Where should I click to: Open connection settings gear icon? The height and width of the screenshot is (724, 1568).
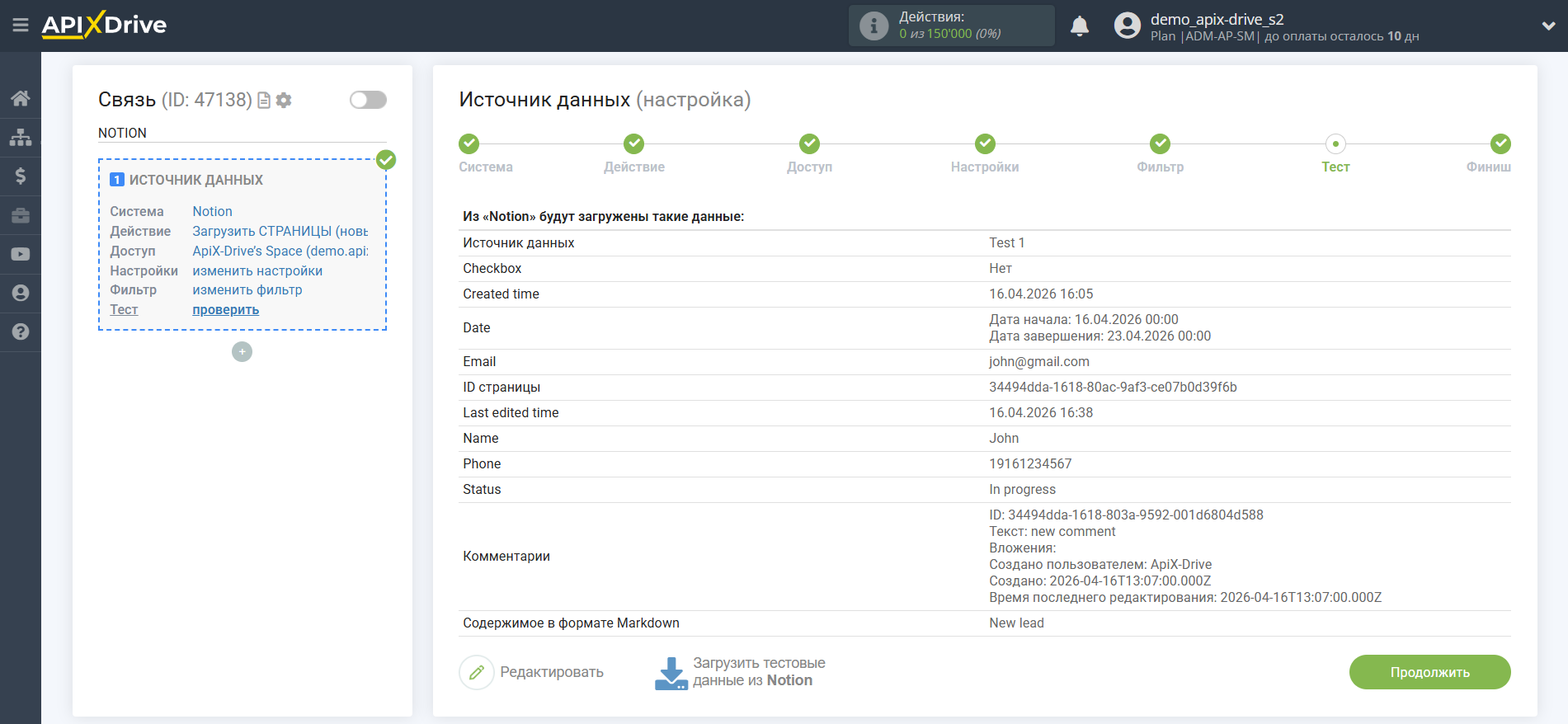click(x=284, y=100)
